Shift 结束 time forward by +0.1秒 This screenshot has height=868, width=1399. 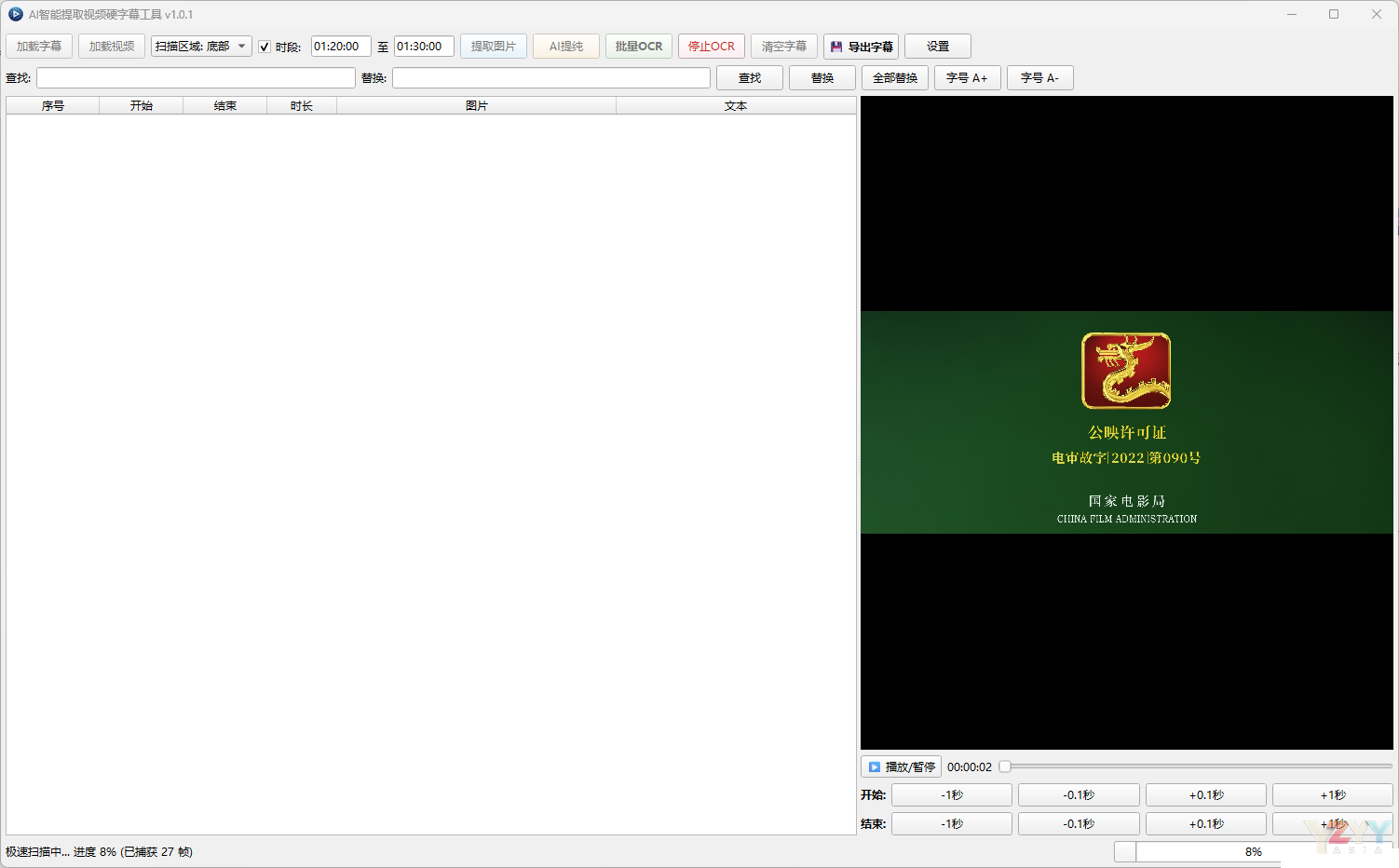(x=1206, y=824)
